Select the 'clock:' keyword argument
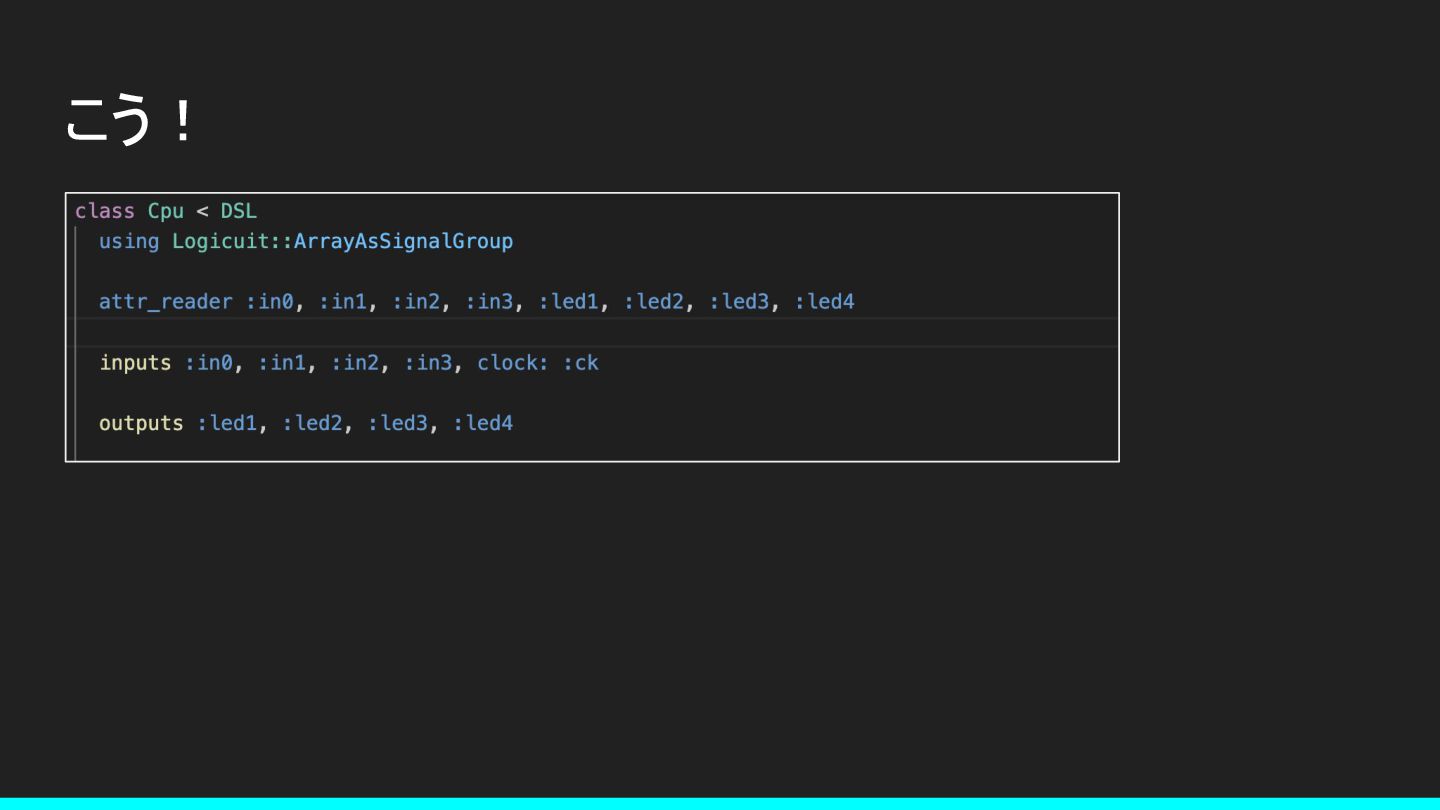This screenshot has width=1440, height=810. (513, 363)
